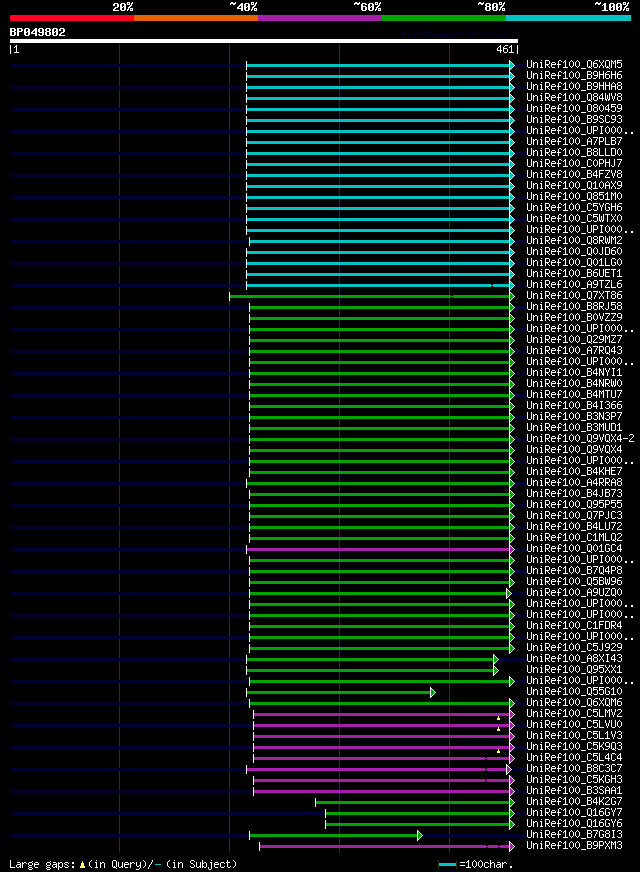Select the UniRef100_Q84WV8 label
This screenshot has width=640, height=872.
574,97
